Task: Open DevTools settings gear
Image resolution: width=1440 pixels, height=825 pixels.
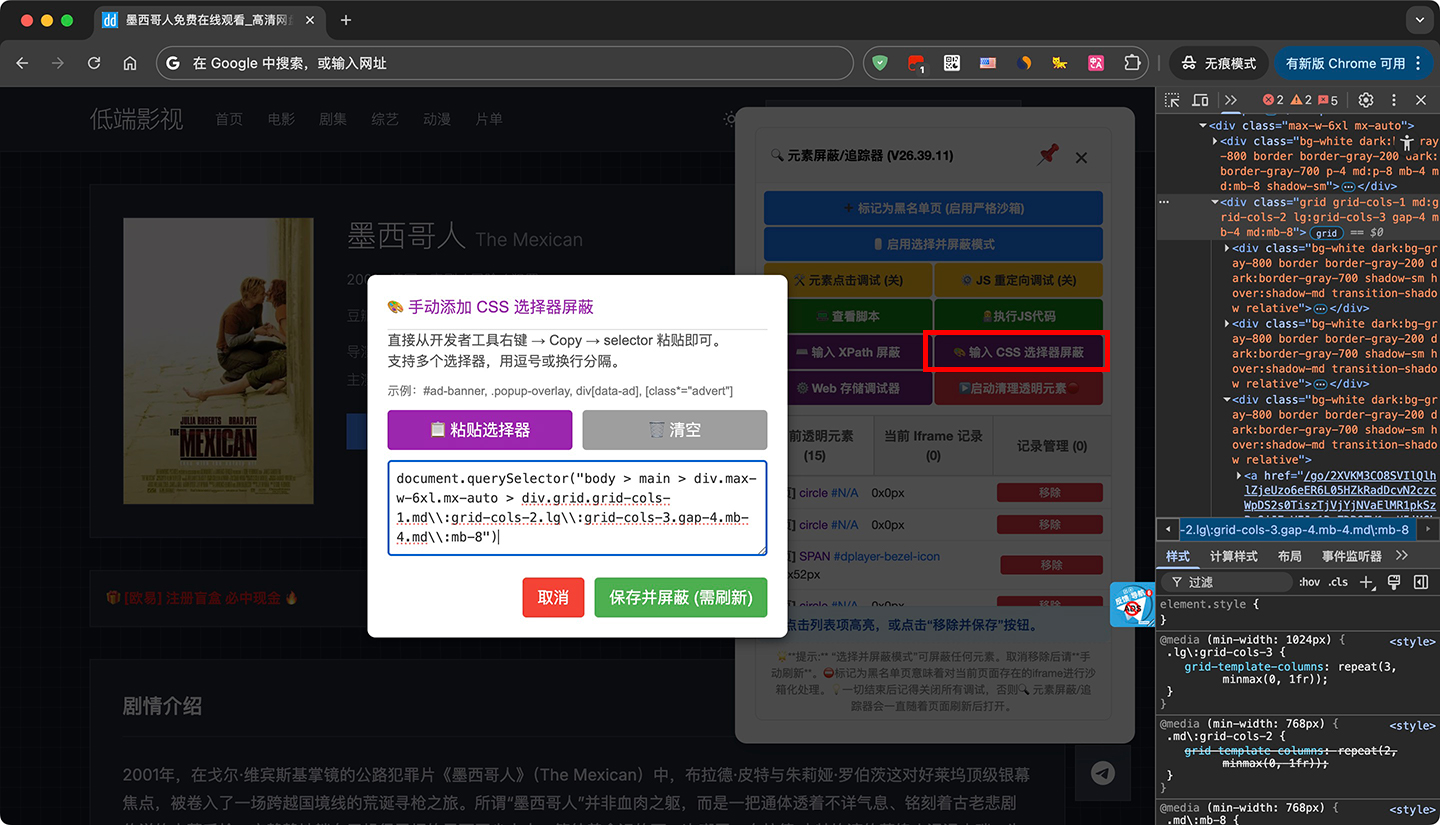Action: [1365, 99]
